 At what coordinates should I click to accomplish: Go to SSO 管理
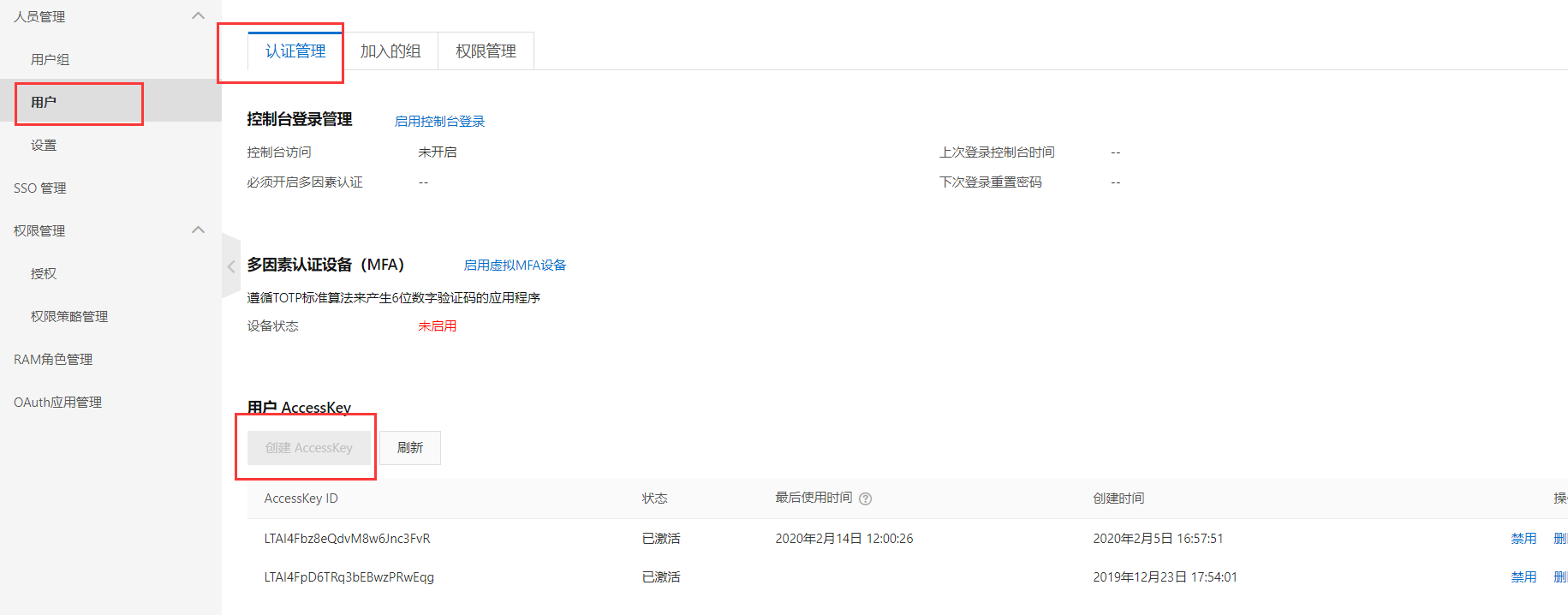click(40, 188)
